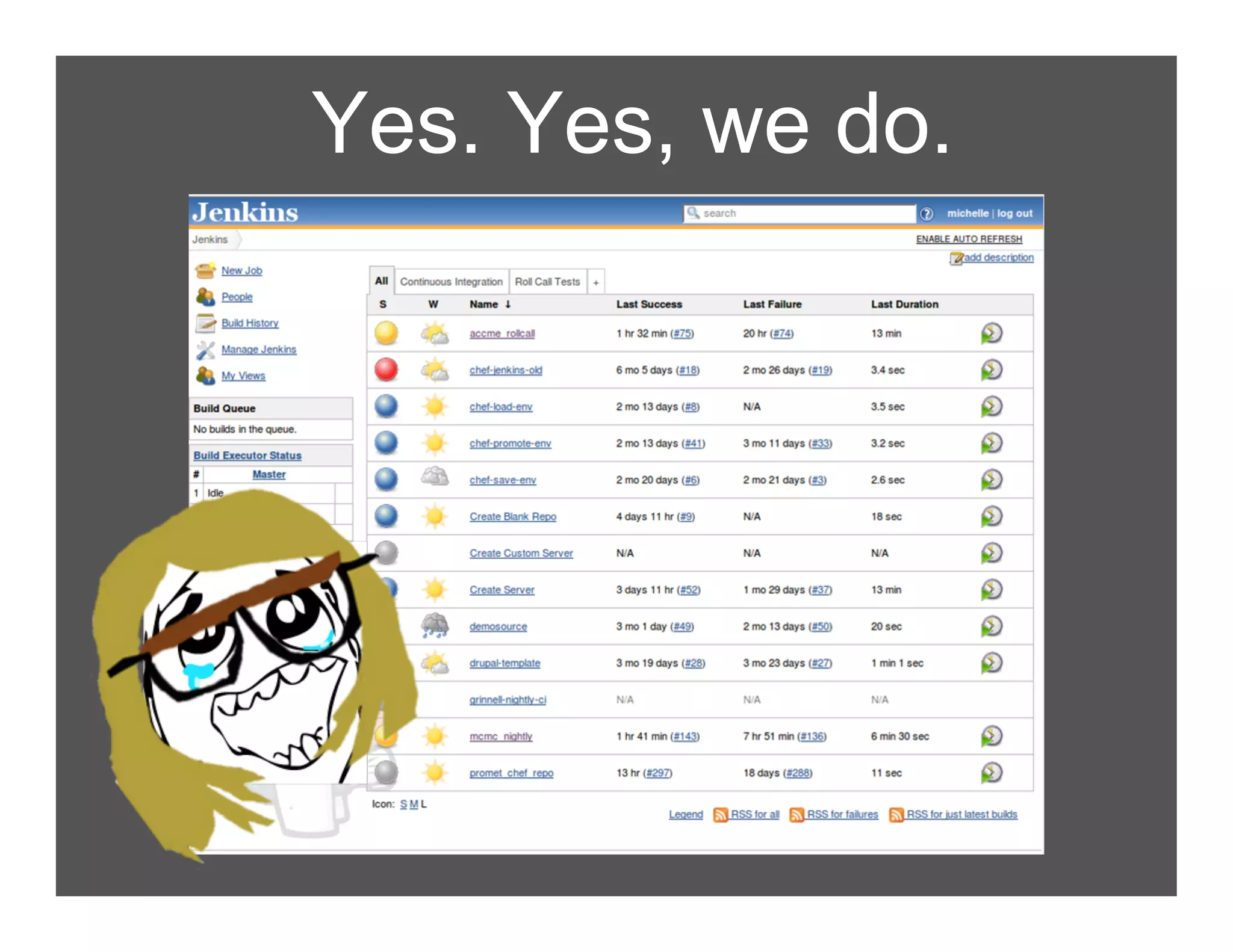Click Enable Auto Refresh link
Screen dimensions: 1233x952
tap(969, 240)
